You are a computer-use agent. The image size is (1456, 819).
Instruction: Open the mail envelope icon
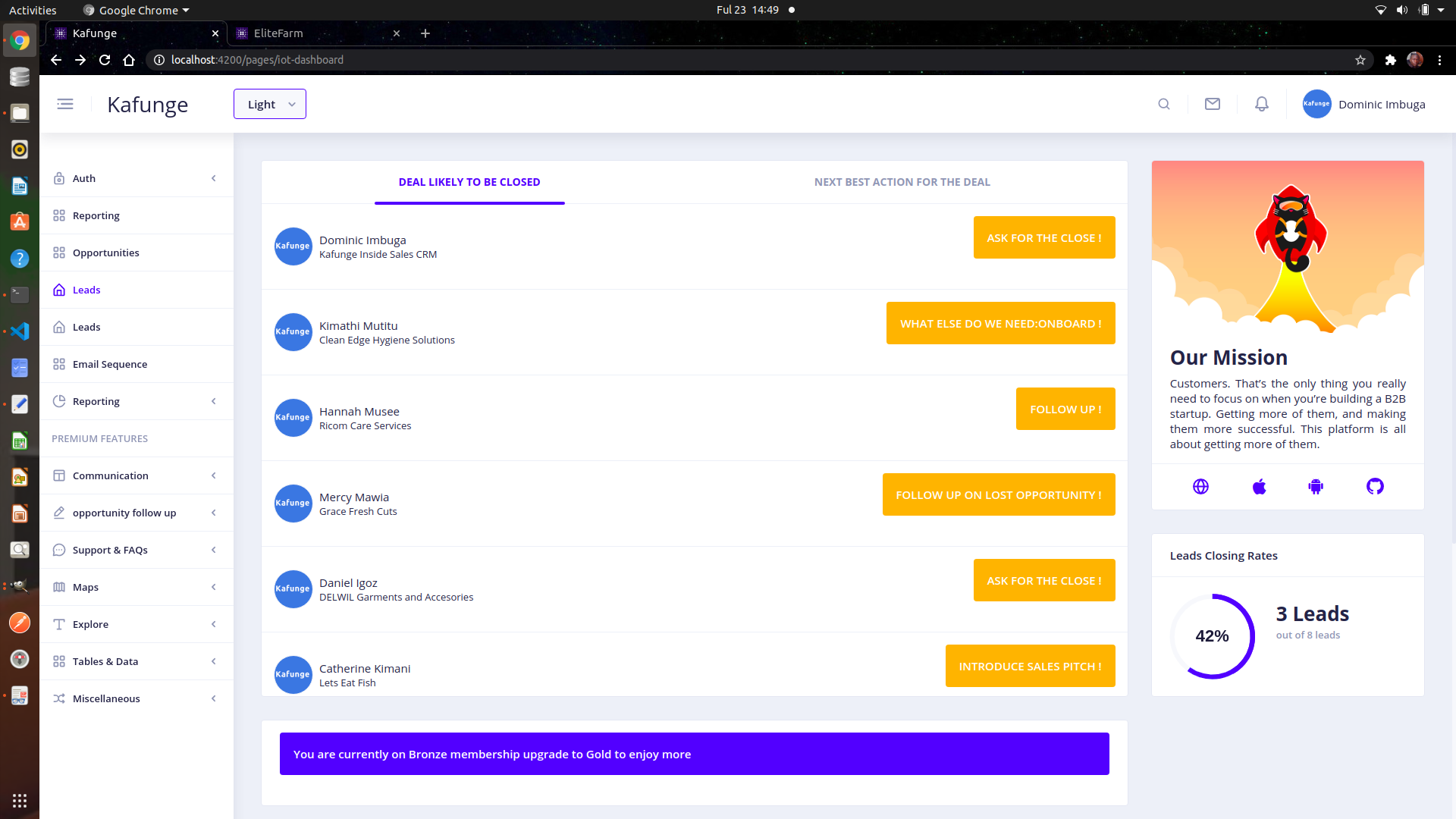[x=1213, y=104]
